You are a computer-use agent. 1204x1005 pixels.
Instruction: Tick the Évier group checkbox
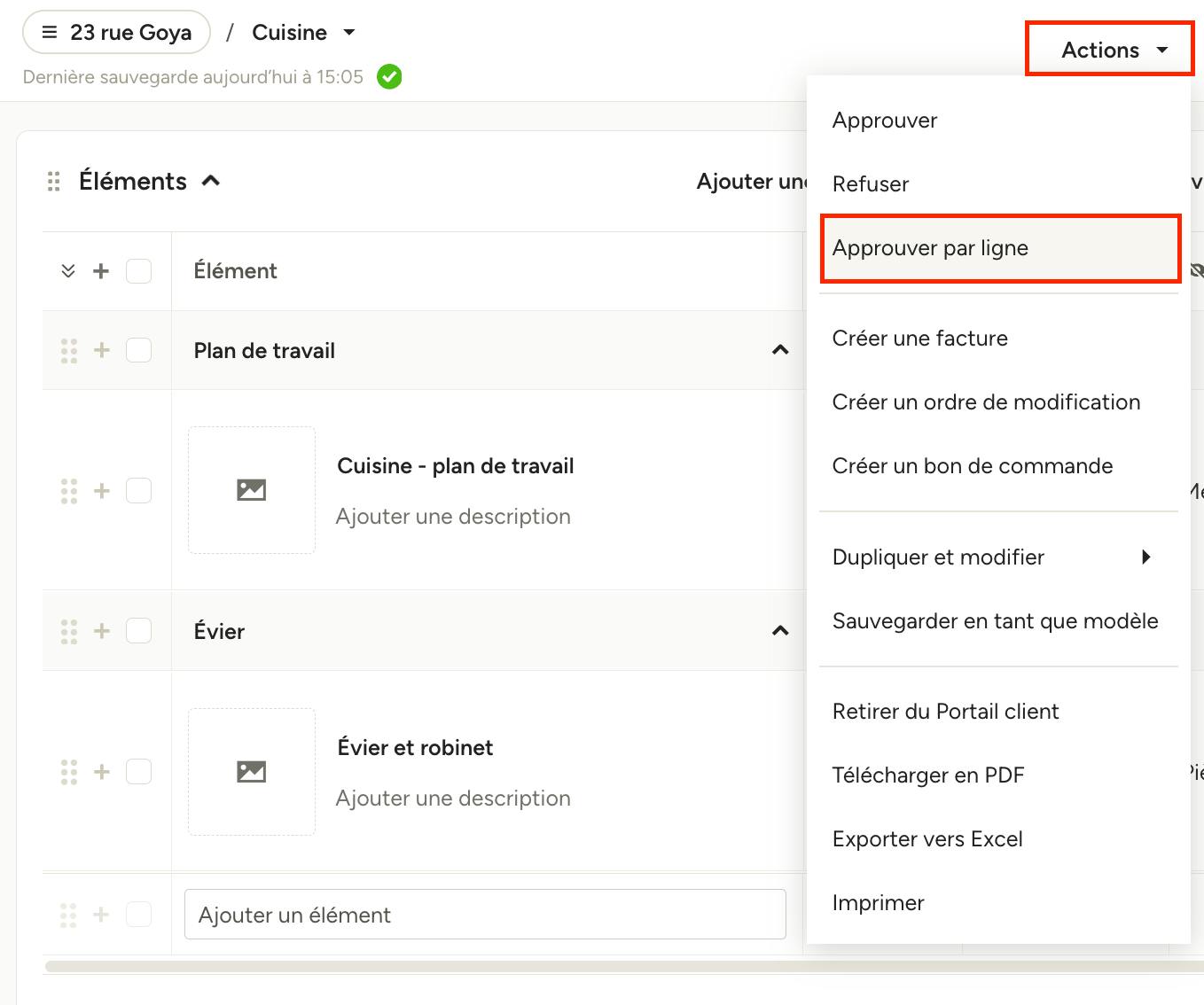pos(138,631)
